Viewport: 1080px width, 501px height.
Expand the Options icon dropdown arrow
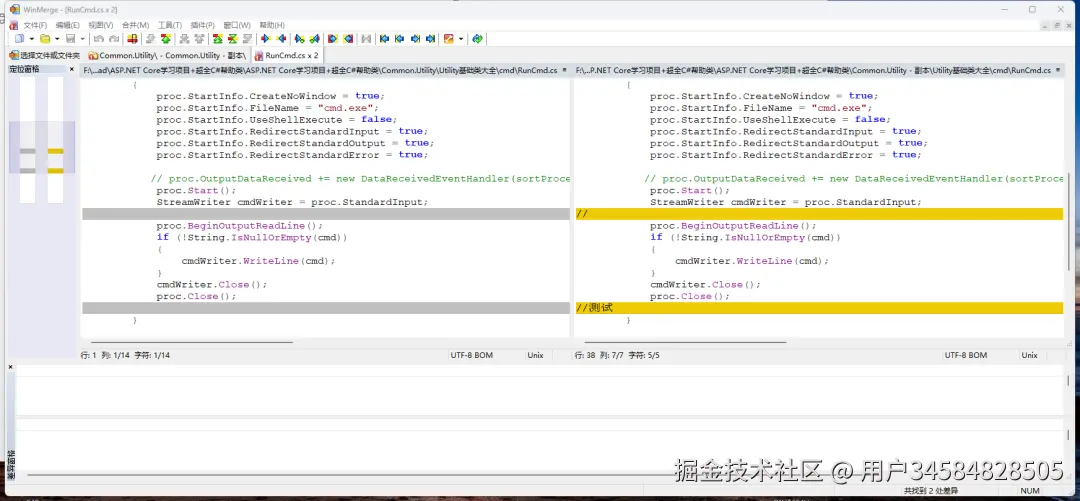coord(461,39)
